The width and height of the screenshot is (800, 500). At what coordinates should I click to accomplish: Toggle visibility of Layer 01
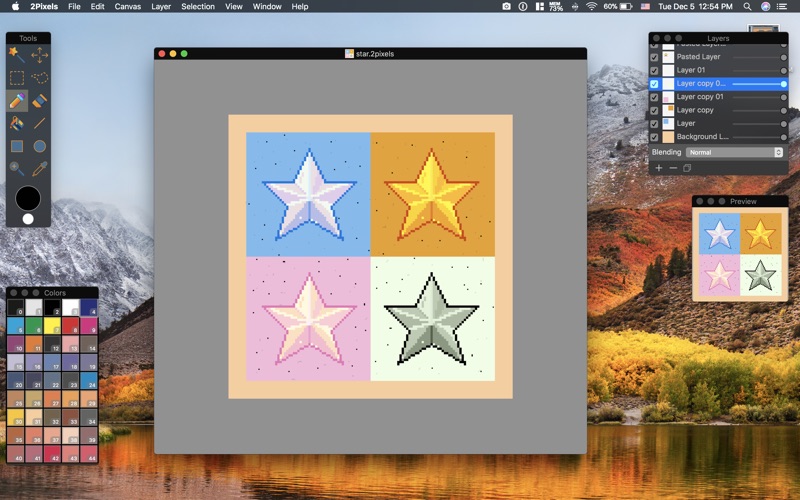pos(654,70)
